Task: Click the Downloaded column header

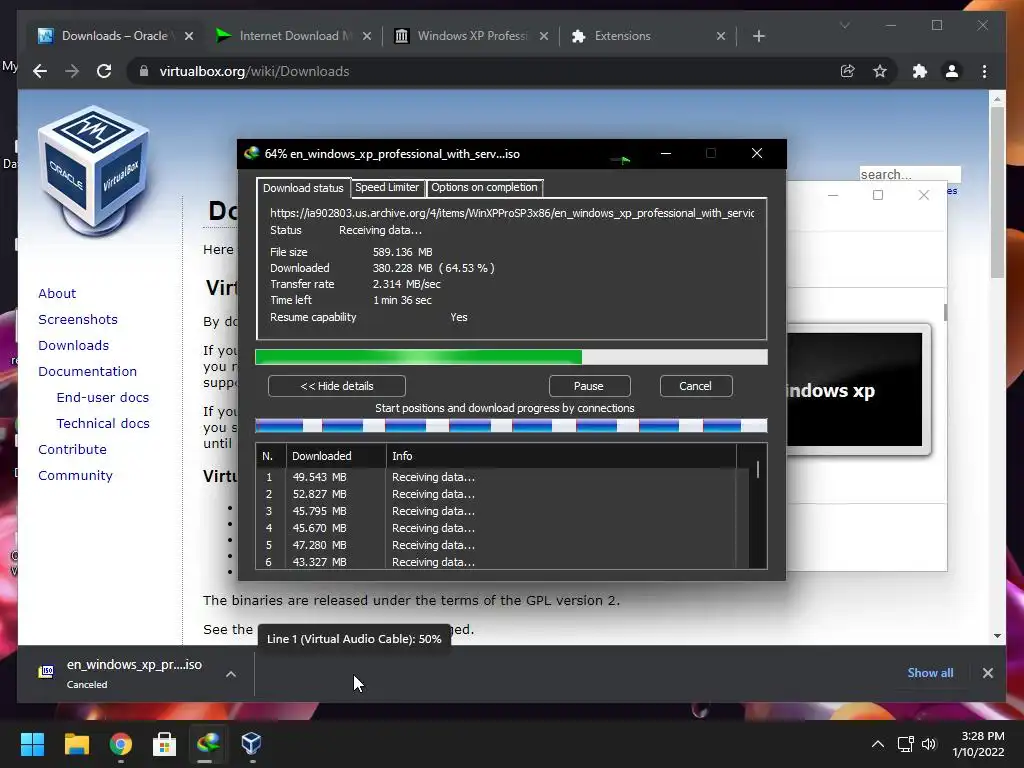Action: click(336, 456)
